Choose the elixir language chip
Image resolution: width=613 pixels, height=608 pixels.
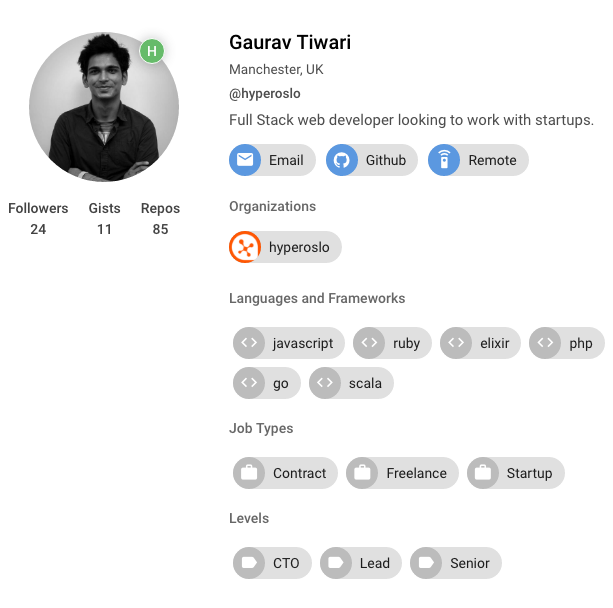tap(480, 343)
